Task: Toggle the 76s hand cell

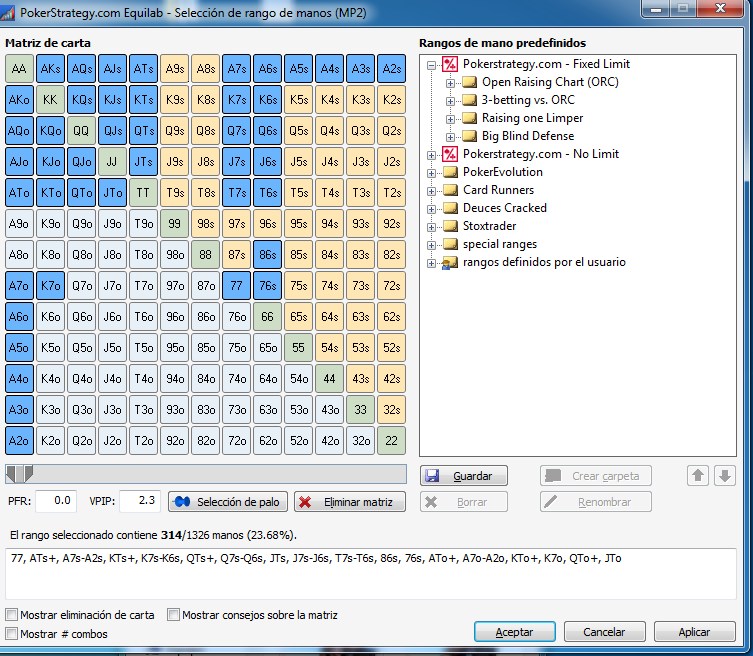Action: point(267,286)
